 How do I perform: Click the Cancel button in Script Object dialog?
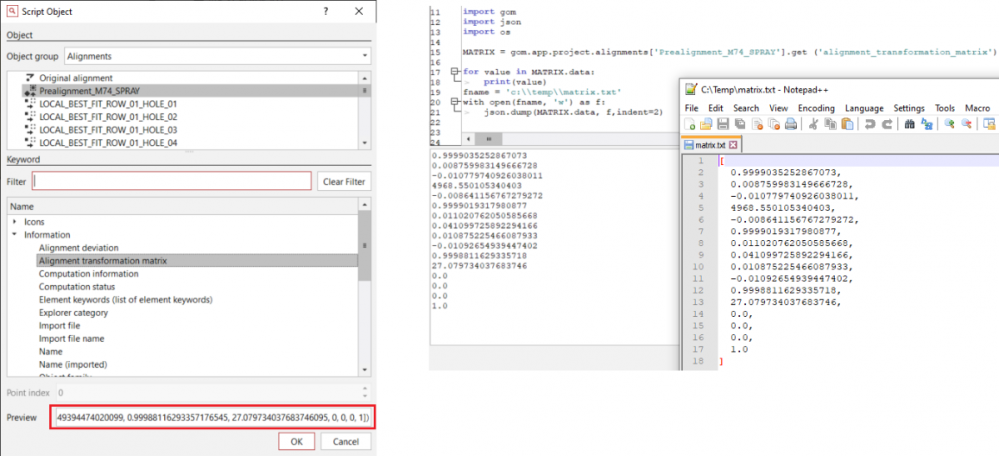tap(346, 441)
